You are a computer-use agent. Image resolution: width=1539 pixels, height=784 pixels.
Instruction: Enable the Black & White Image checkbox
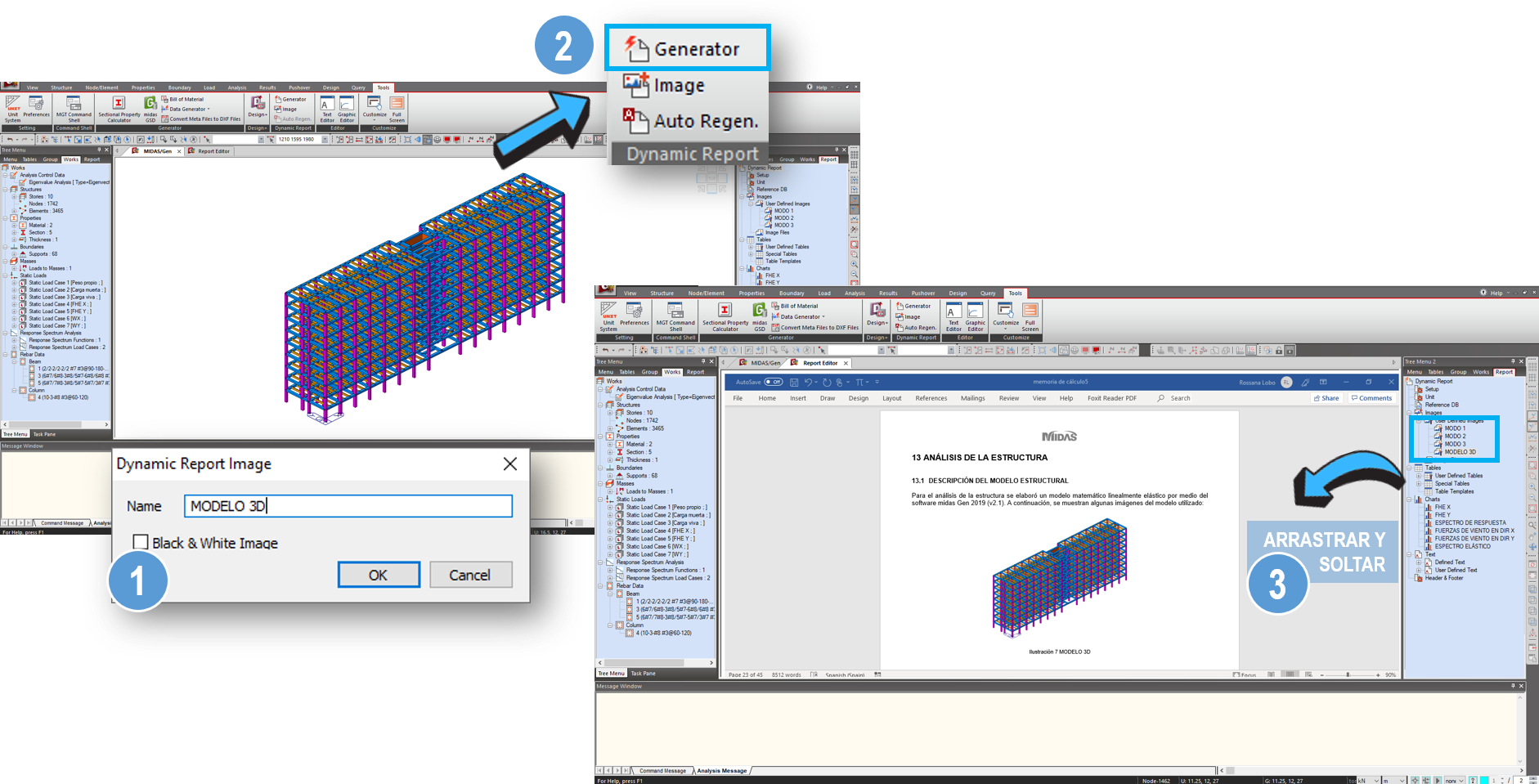point(141,542)
